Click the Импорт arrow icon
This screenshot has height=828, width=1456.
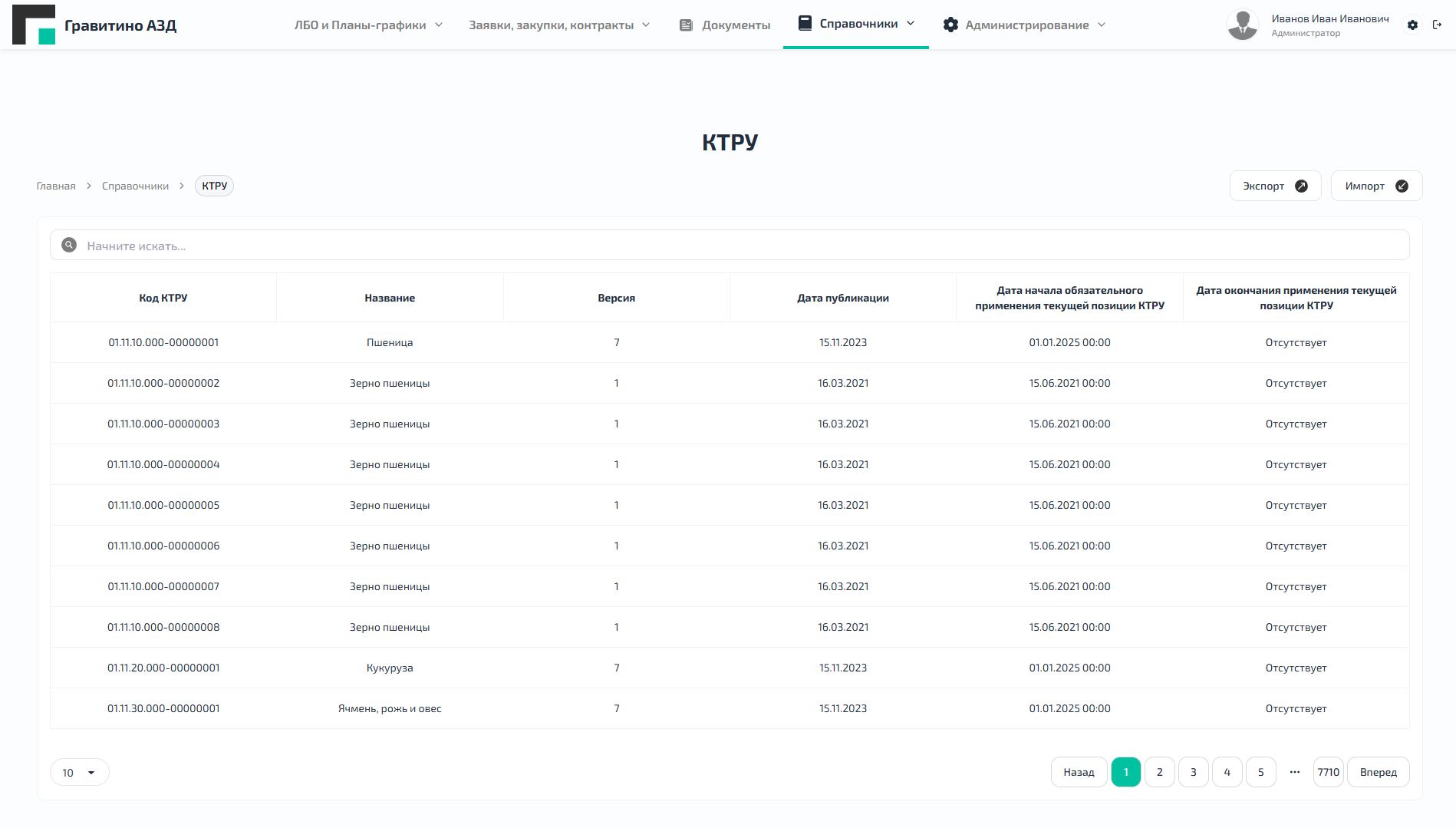pos(1402,186)
